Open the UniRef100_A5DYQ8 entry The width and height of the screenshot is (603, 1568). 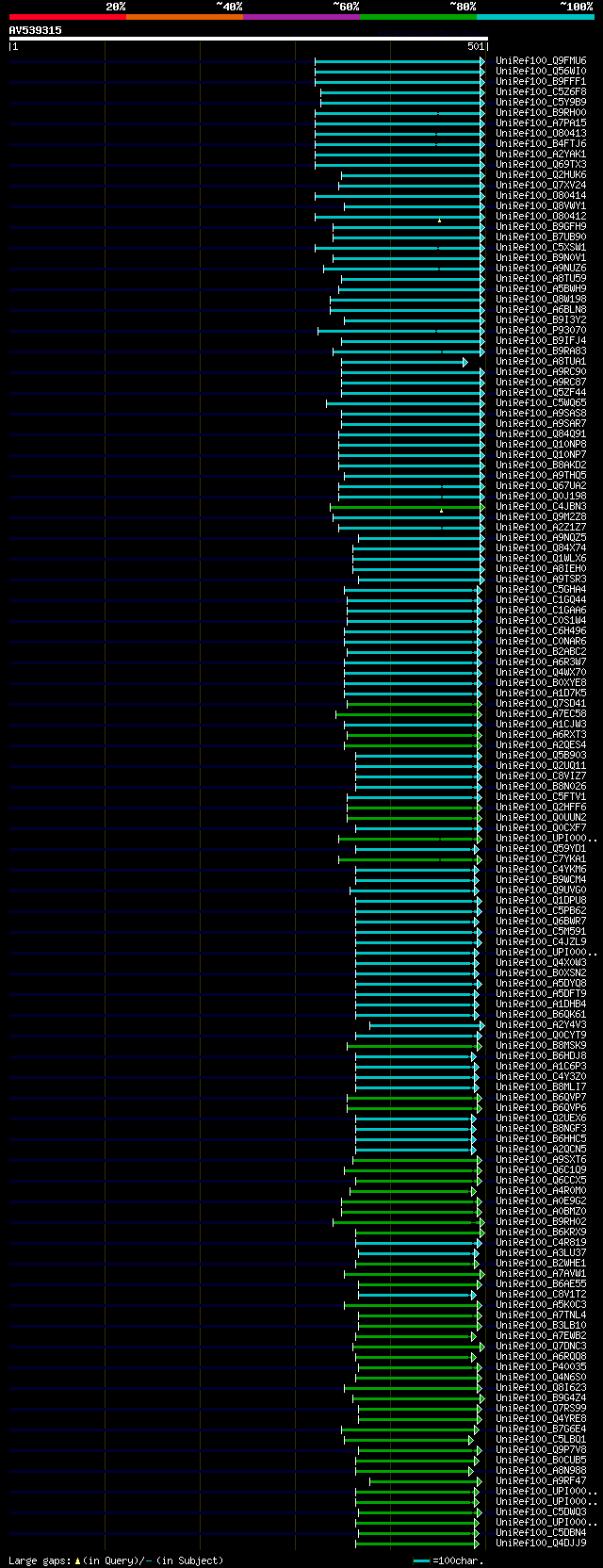tap(541, 983)
